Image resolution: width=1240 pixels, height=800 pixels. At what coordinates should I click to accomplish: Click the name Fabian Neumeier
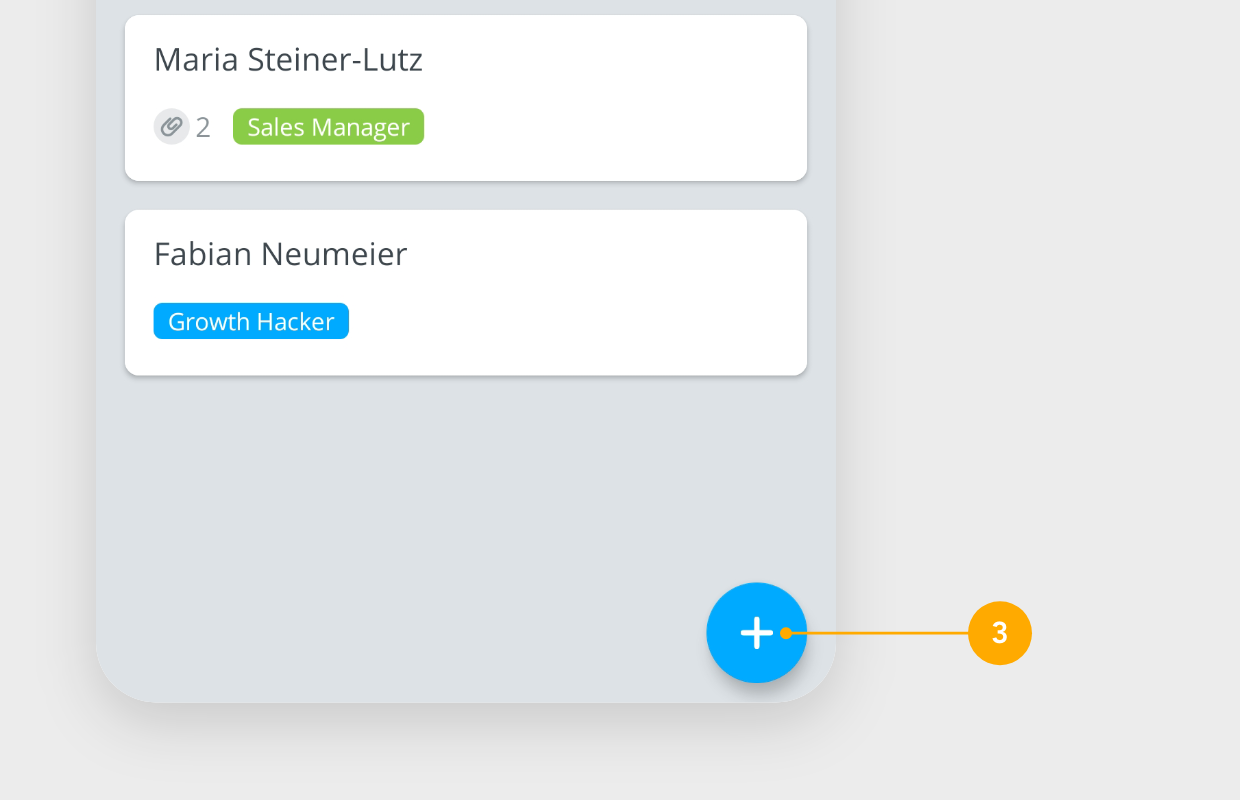279,254
